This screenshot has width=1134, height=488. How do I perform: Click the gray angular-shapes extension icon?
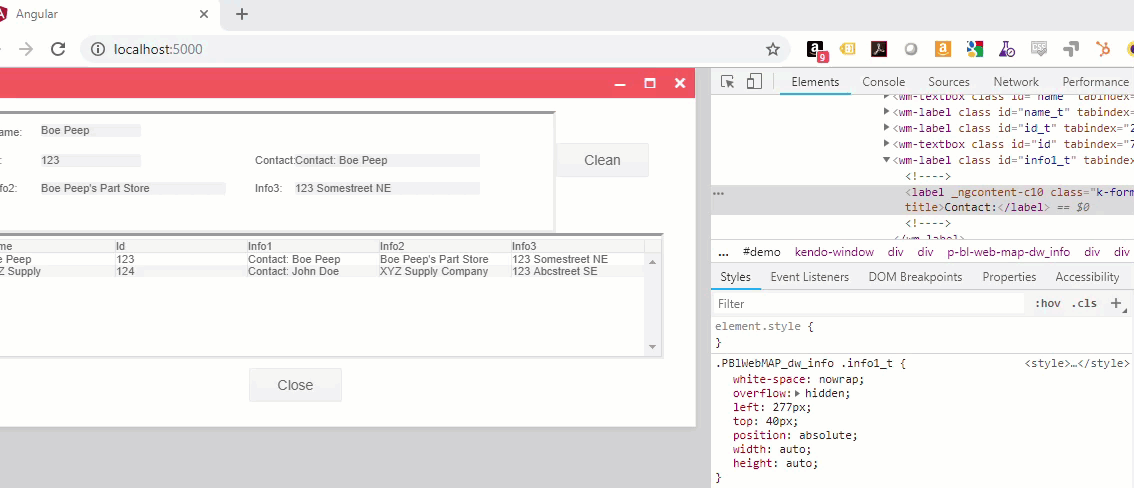(1071, 49)
